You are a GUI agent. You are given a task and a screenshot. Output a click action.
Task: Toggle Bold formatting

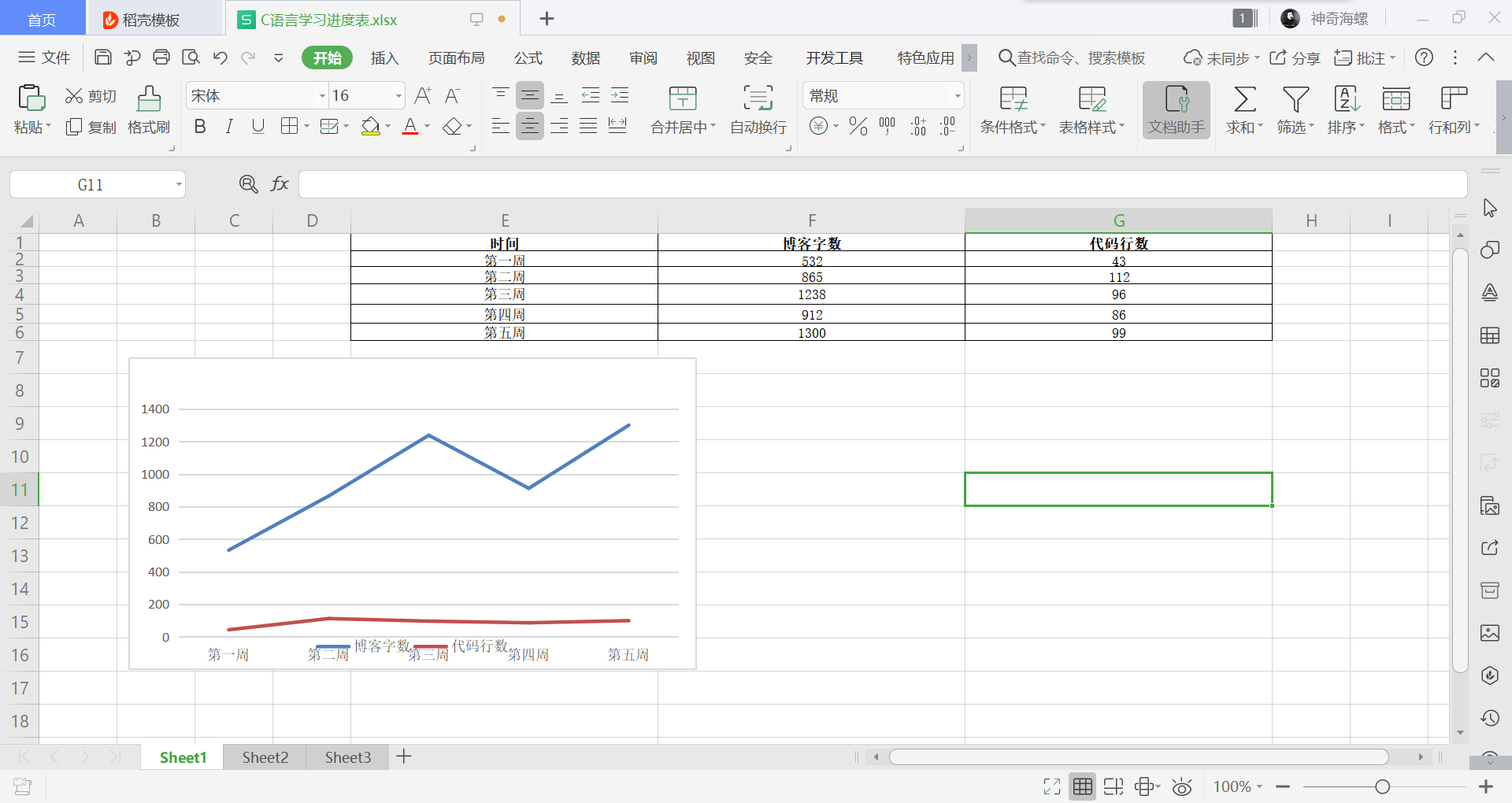(200, 126)
